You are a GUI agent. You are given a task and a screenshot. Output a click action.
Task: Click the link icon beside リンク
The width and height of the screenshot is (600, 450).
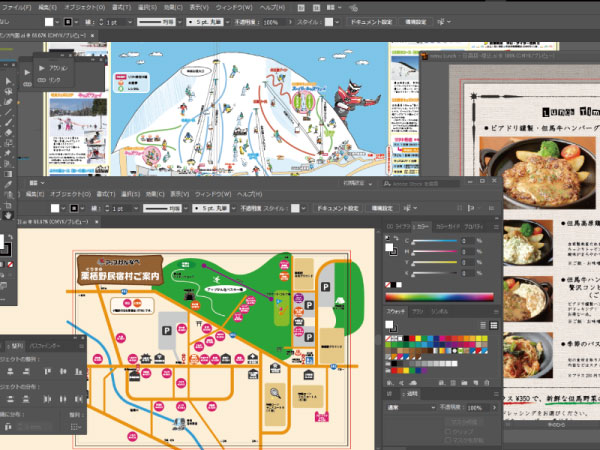coord(40,78)
